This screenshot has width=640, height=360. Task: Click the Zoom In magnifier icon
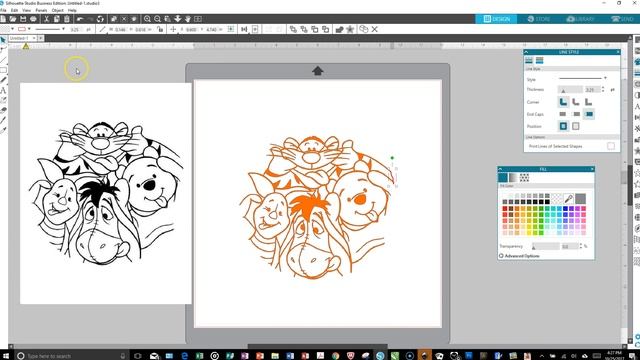(147, 19)
